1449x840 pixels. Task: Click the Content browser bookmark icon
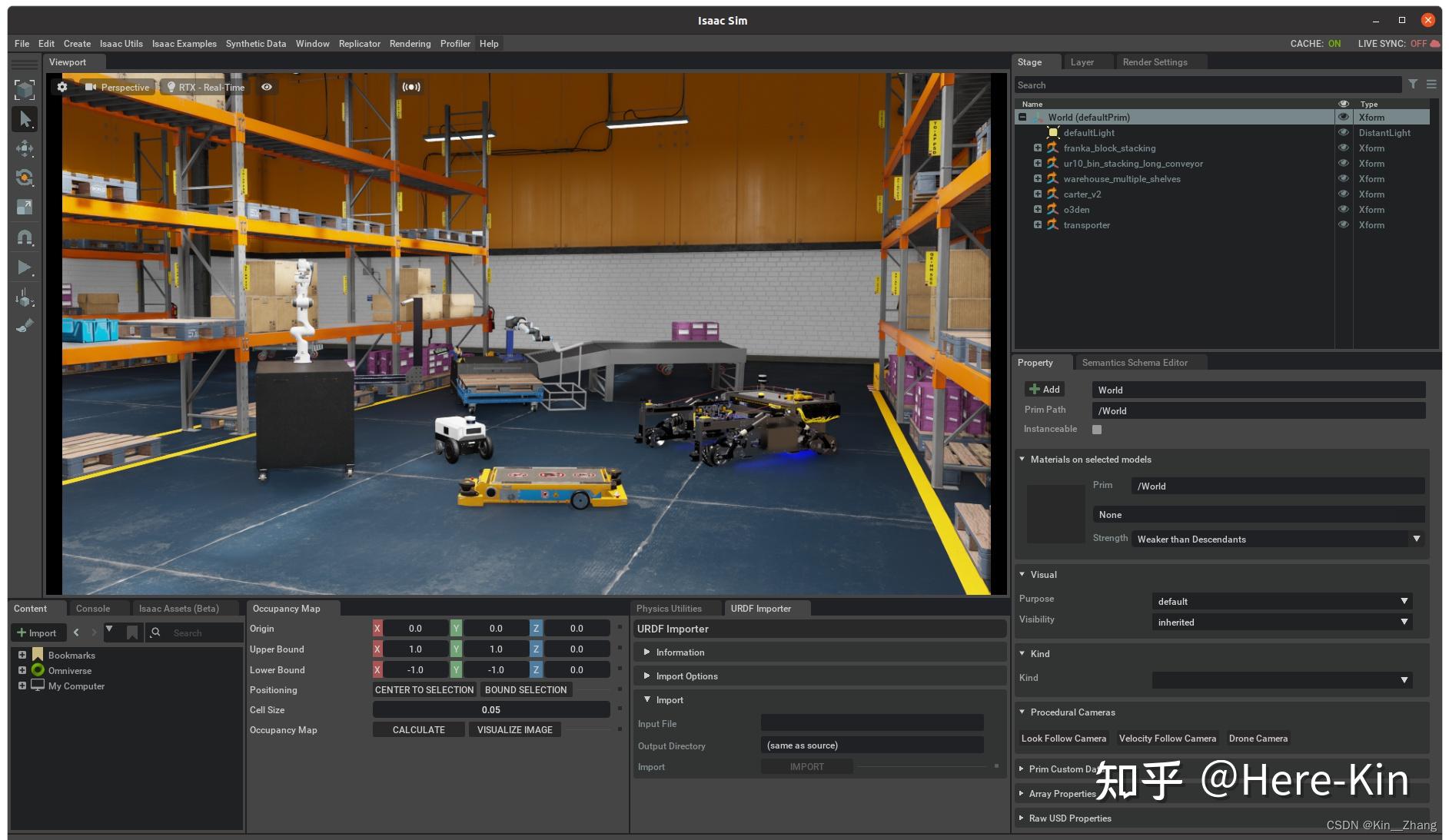[132, 632]
